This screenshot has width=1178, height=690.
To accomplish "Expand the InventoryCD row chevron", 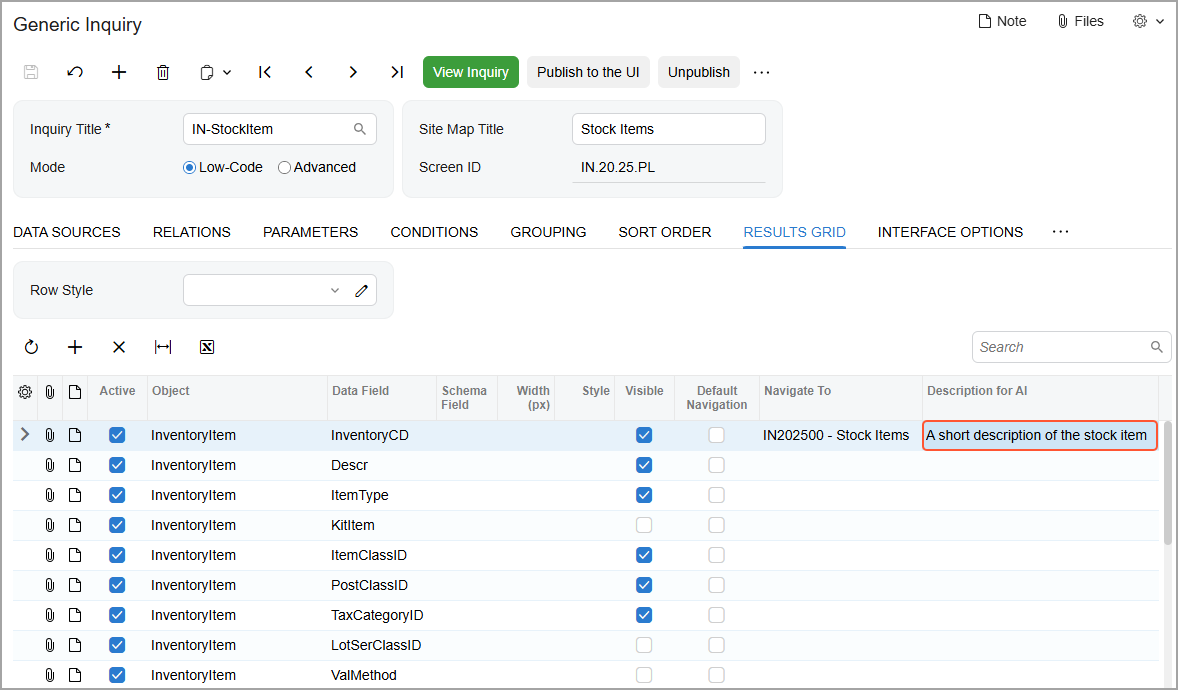I will point(25,434).
